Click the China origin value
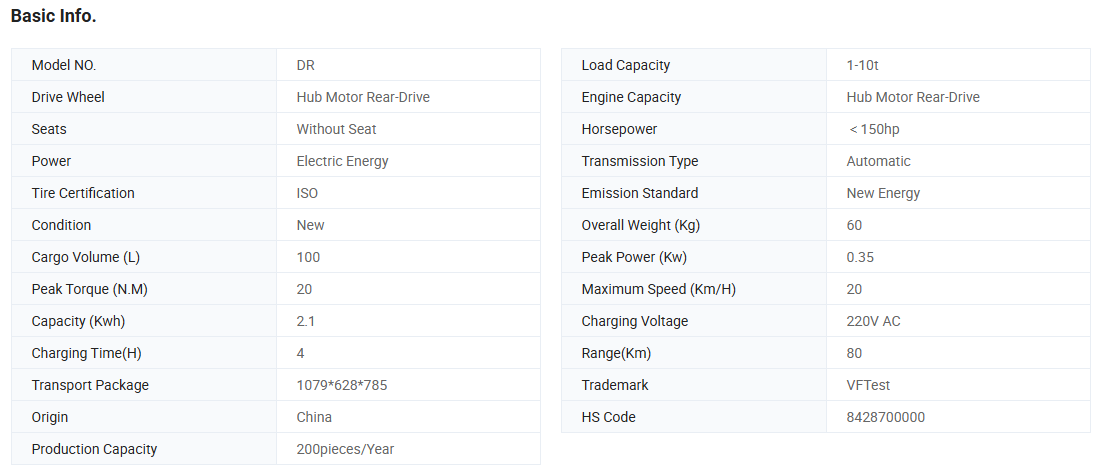The image size is (1100, 466). [314, 417]
